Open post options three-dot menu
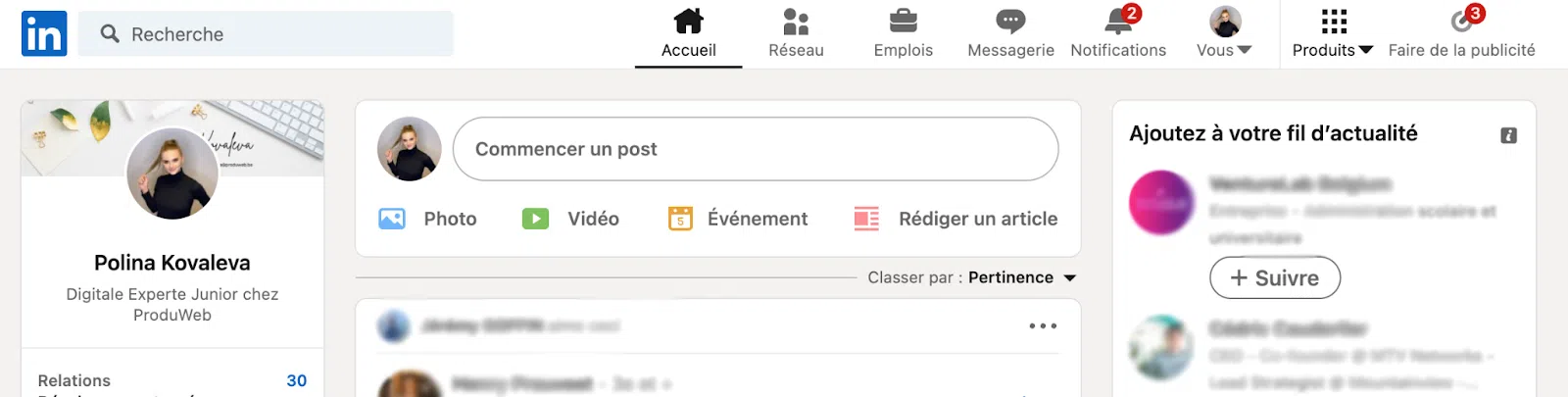This screenshot has width=1568, height=397. pyautogui.click(x=1043, y=325)
